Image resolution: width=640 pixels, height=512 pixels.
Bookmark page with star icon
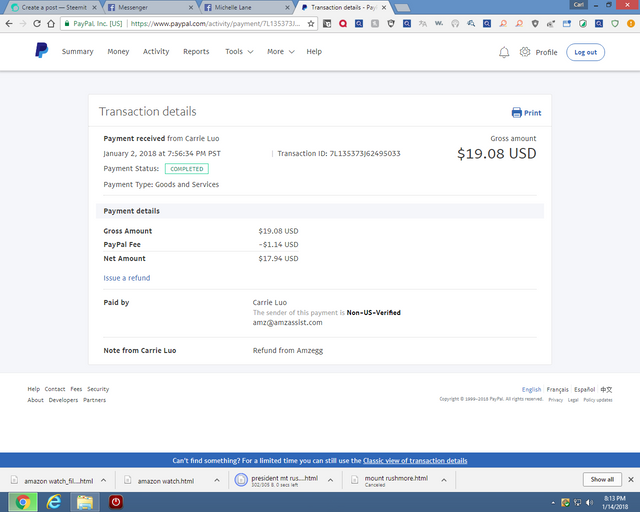click(x=311, y=24)
